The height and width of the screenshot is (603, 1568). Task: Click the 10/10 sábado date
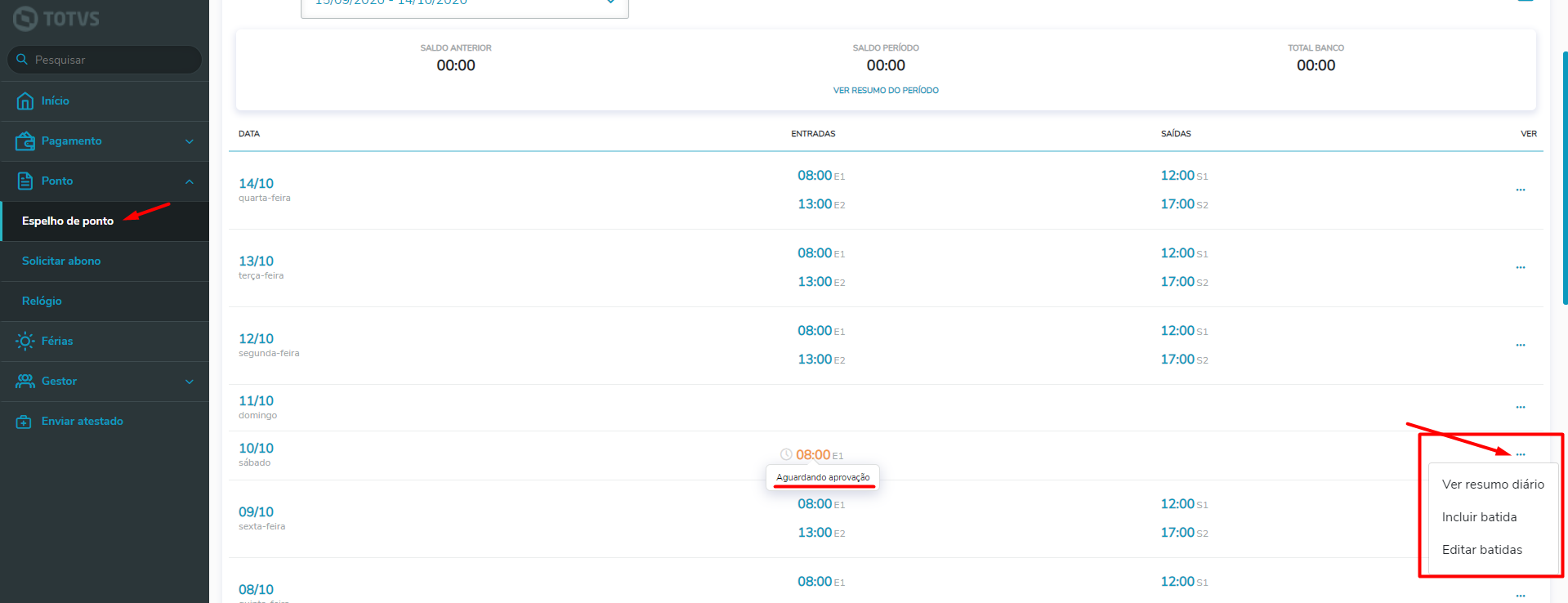(x=256, y=454)
